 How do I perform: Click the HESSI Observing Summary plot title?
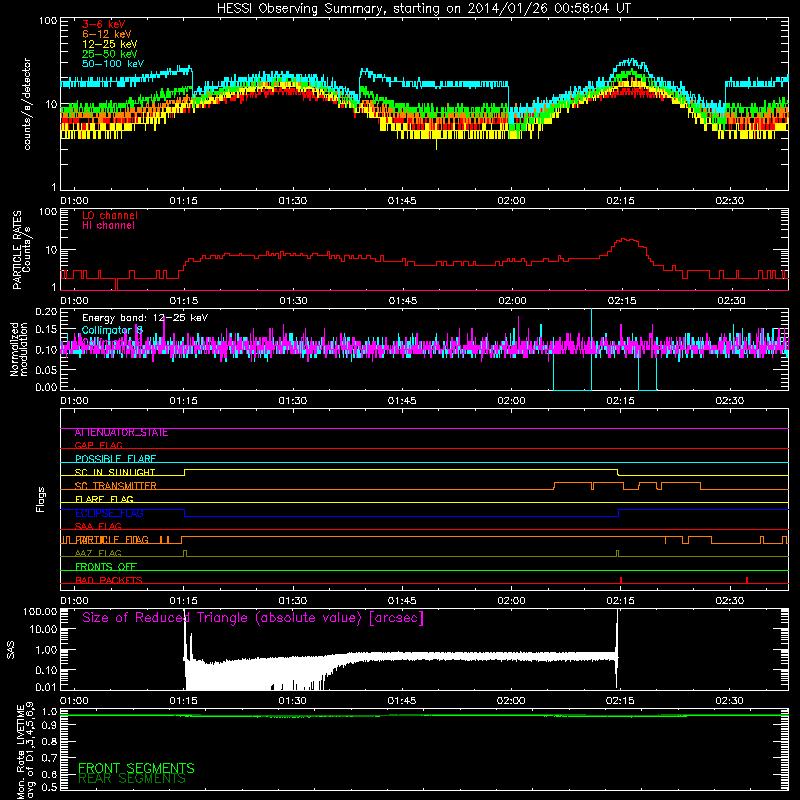[x=424, y=8]
